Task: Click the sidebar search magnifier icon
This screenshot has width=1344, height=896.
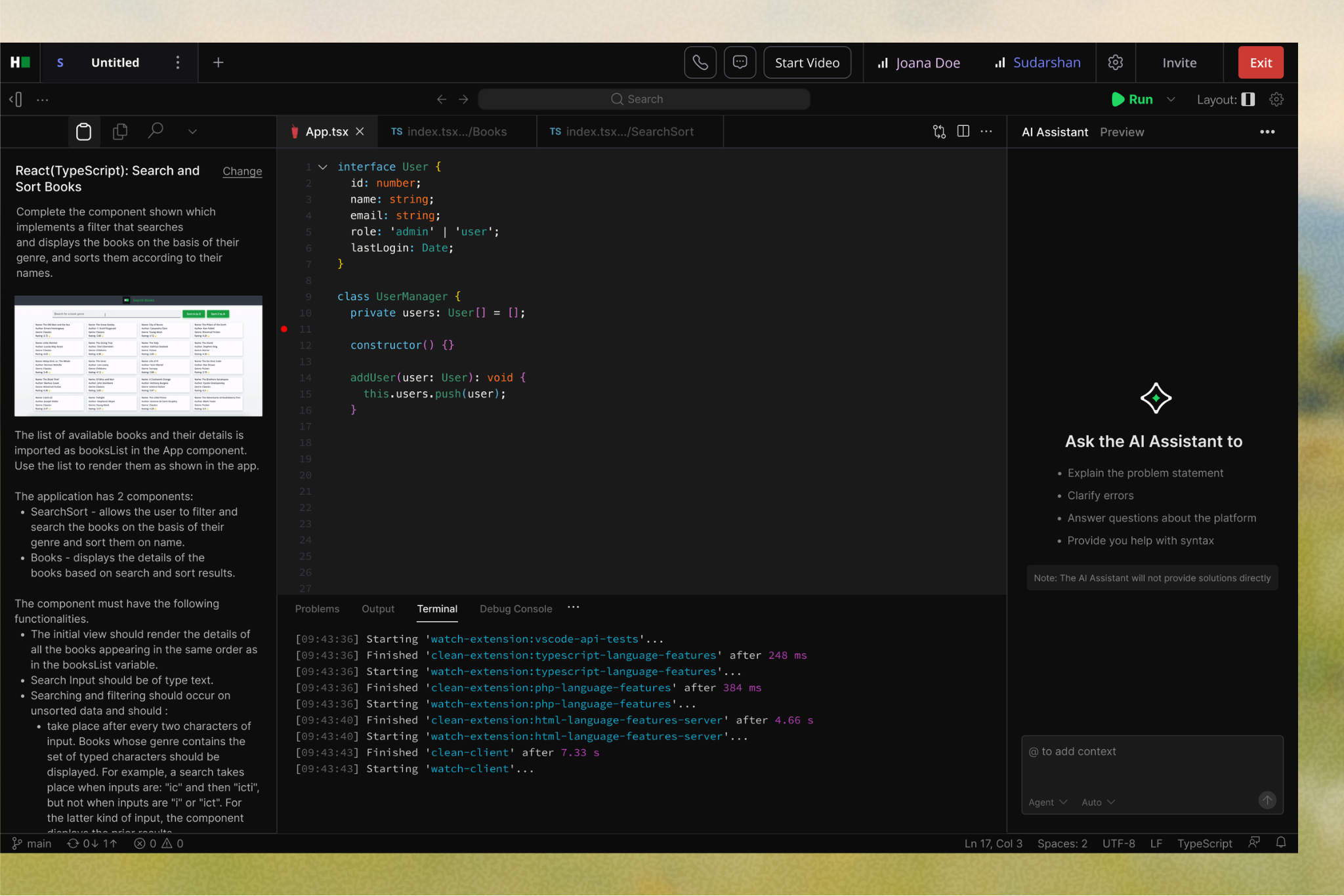Action: 156,131
